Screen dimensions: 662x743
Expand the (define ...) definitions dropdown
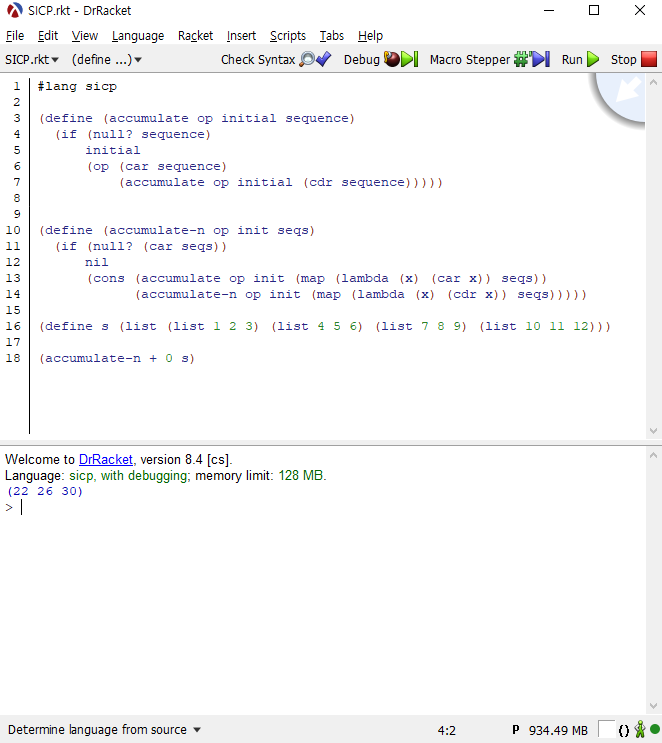(106, 60)
